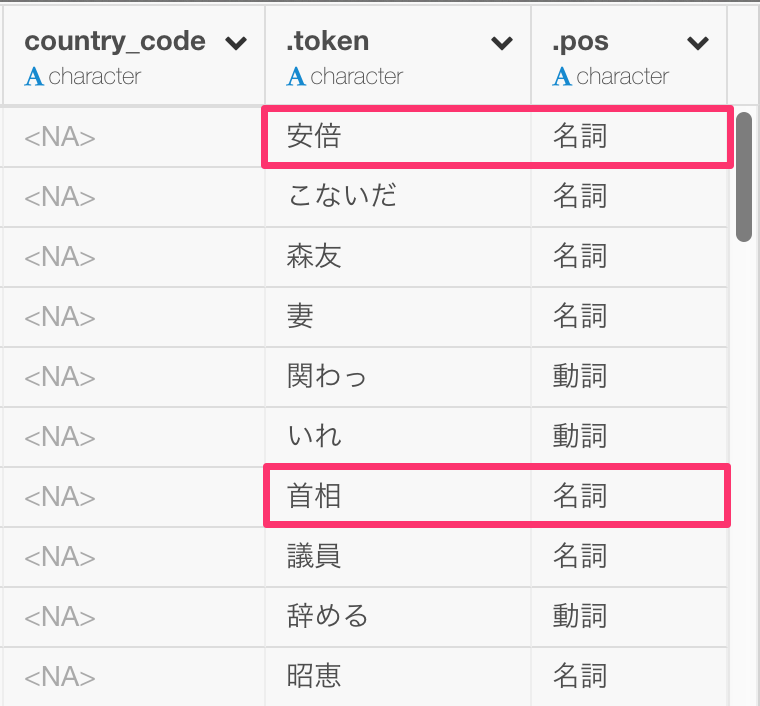
Task: Select the 辞める token cell
Action: [x=327, y=616]
